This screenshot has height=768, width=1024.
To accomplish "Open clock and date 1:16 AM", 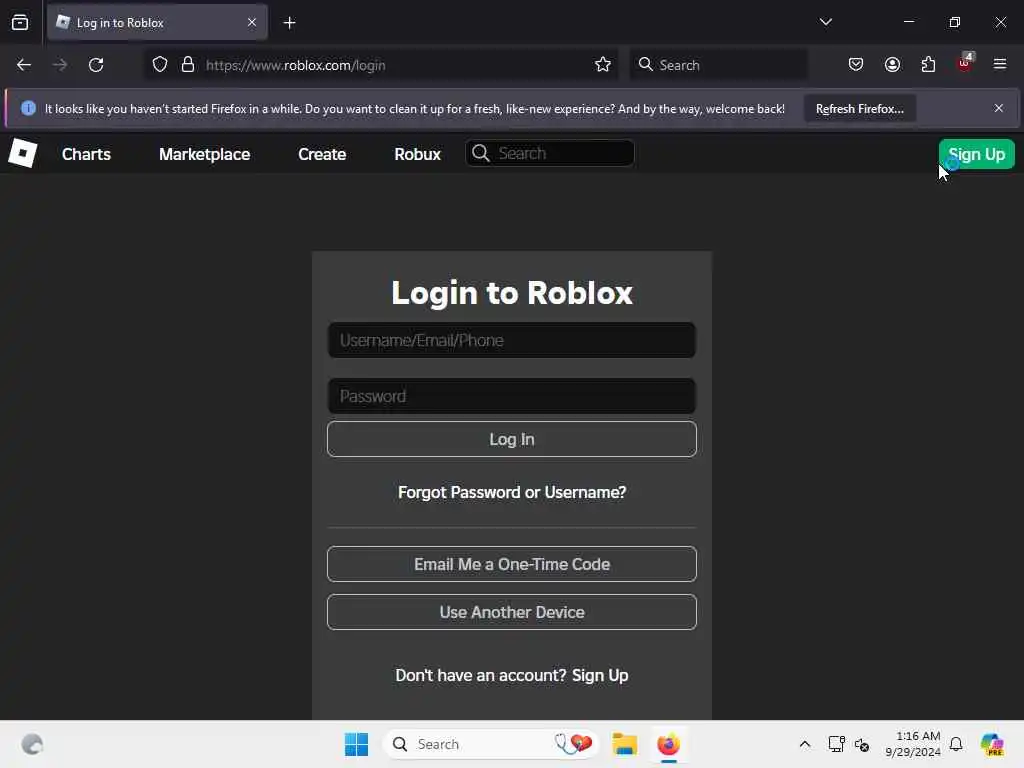I will (913, 744).
